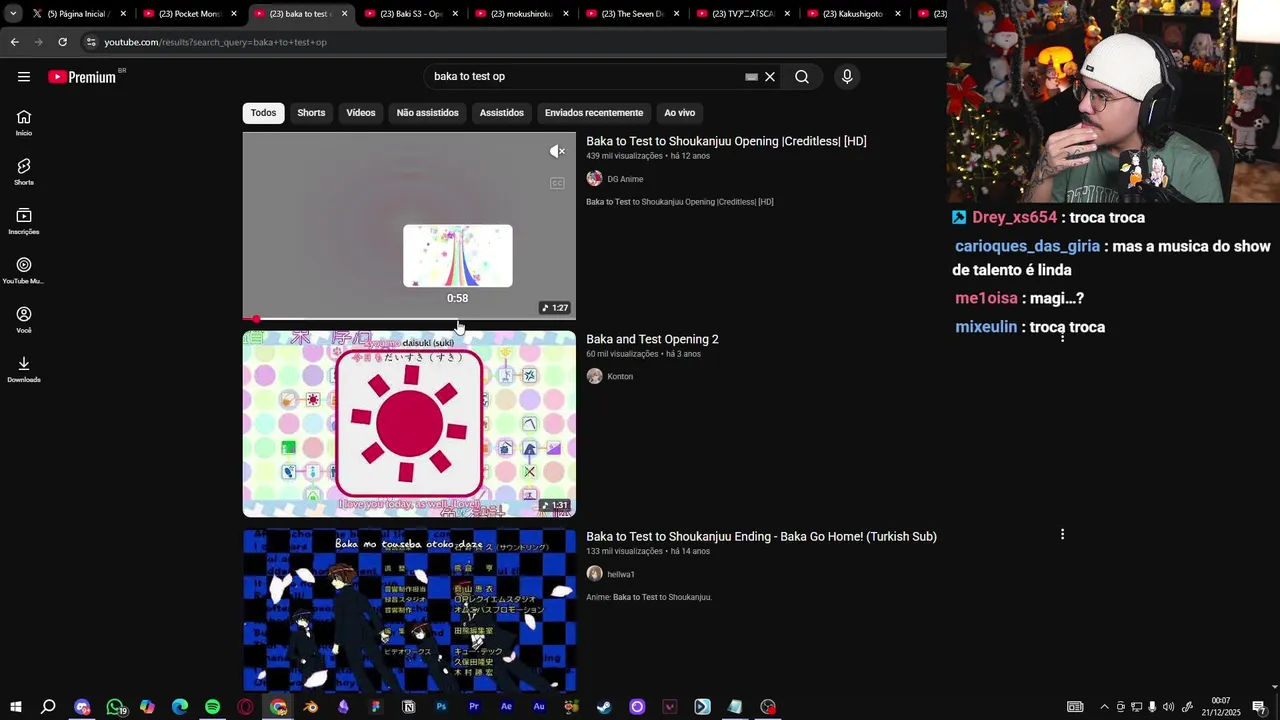Open Windows taskbar search
The height and width of the screenshot is (720, 1280).
(x=48, y=707)
